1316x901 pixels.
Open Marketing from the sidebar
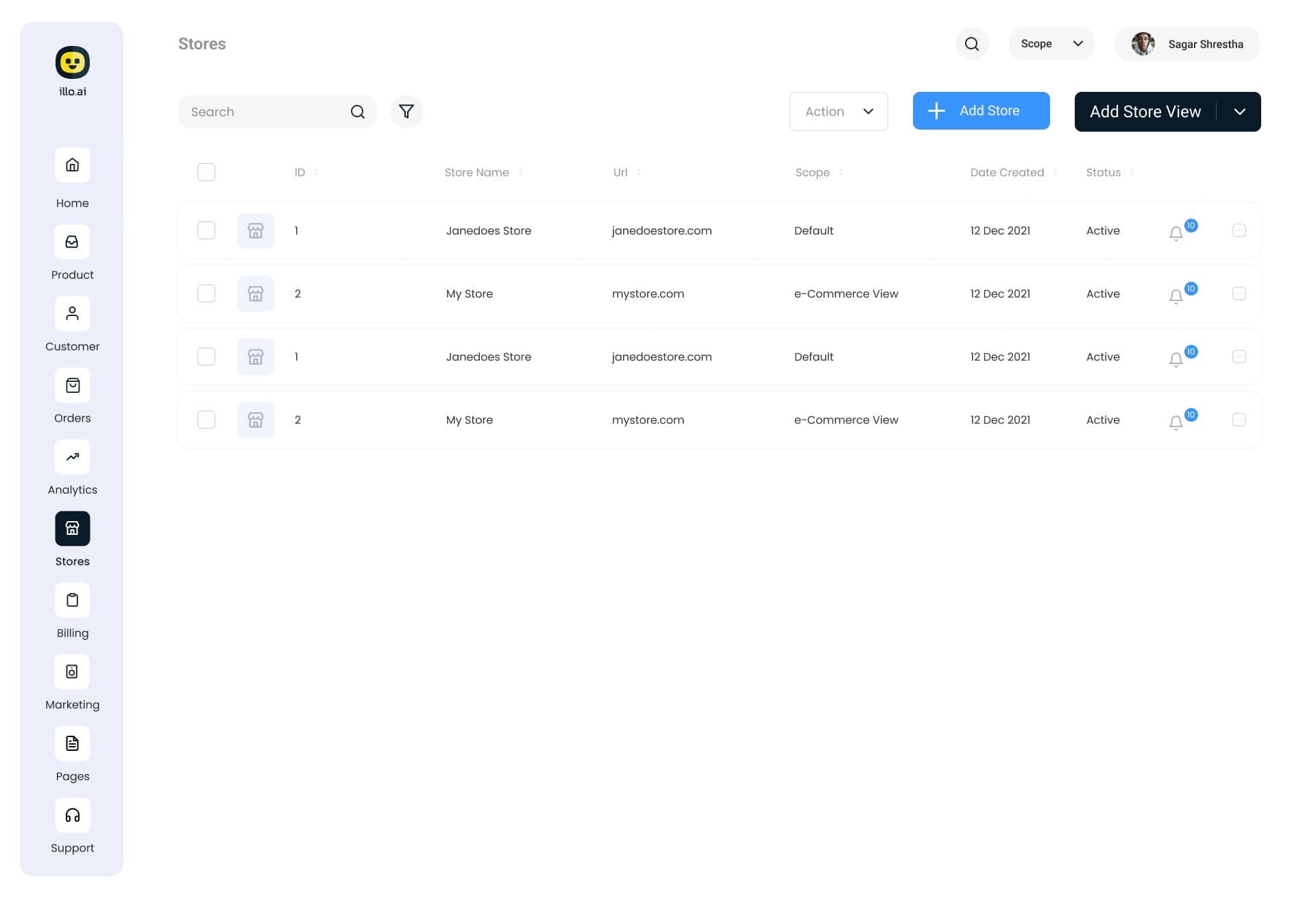point(73,672)
